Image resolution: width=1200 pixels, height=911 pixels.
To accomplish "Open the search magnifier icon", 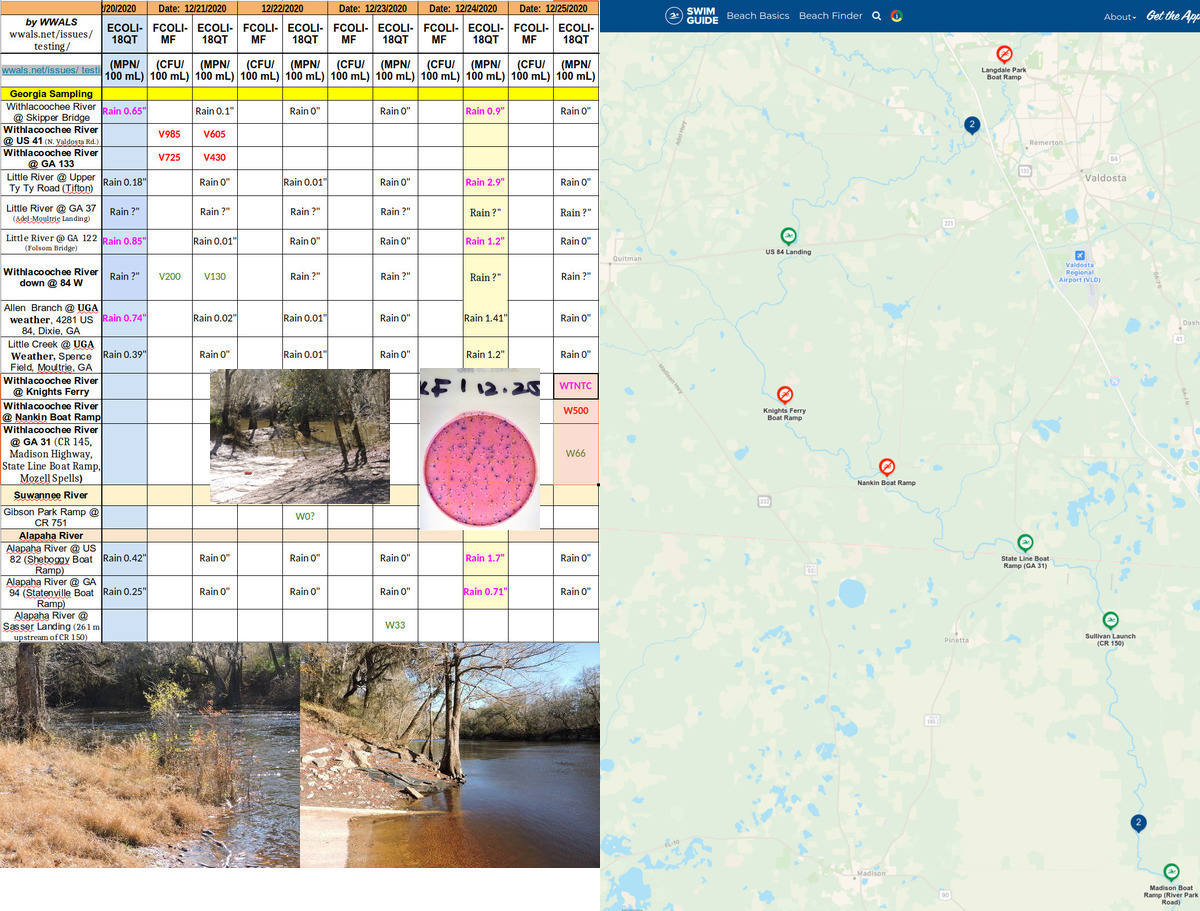I will [877, 16].
